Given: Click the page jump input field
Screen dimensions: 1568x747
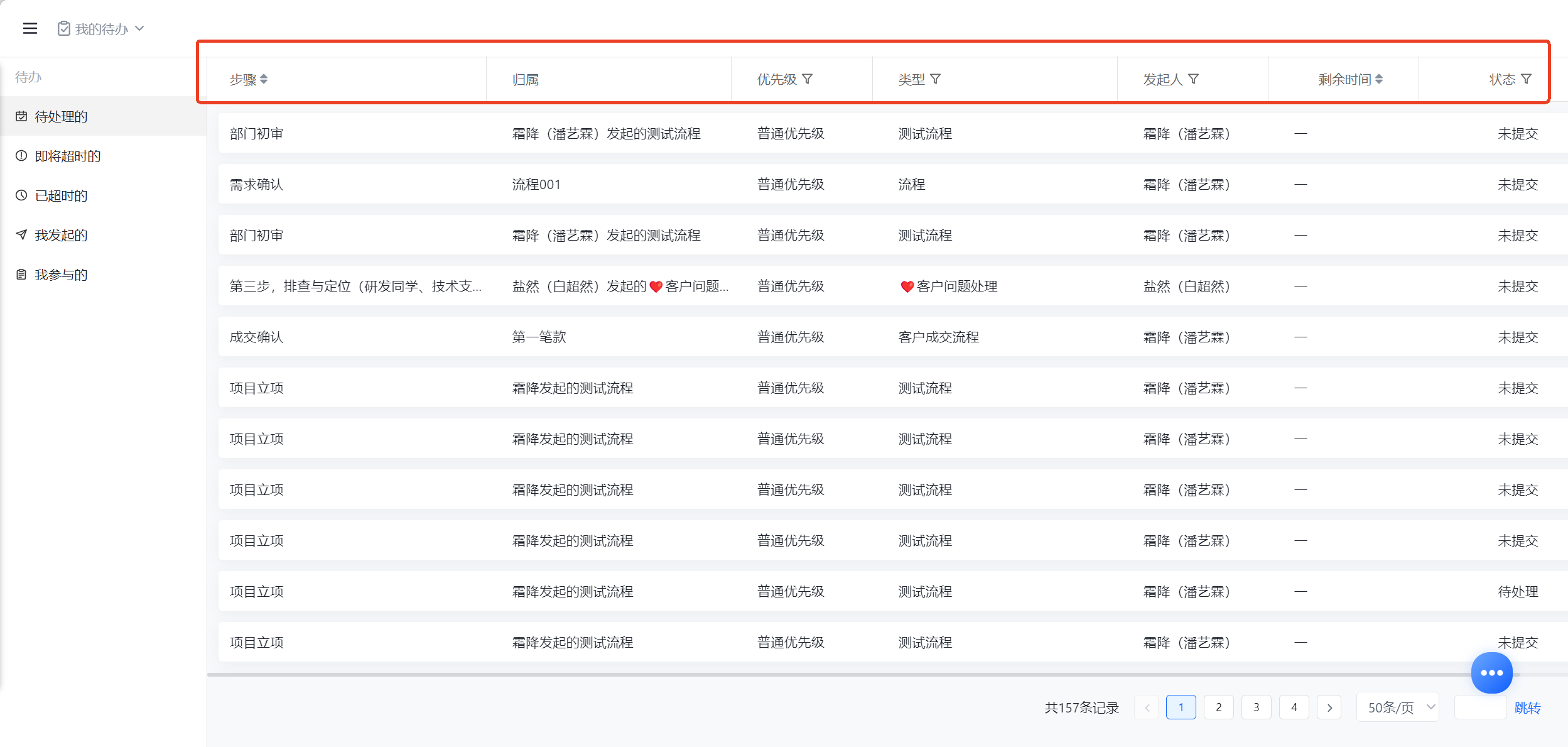Looking at the screenshot, I should pyautogui.click(x=1480, y=707).
